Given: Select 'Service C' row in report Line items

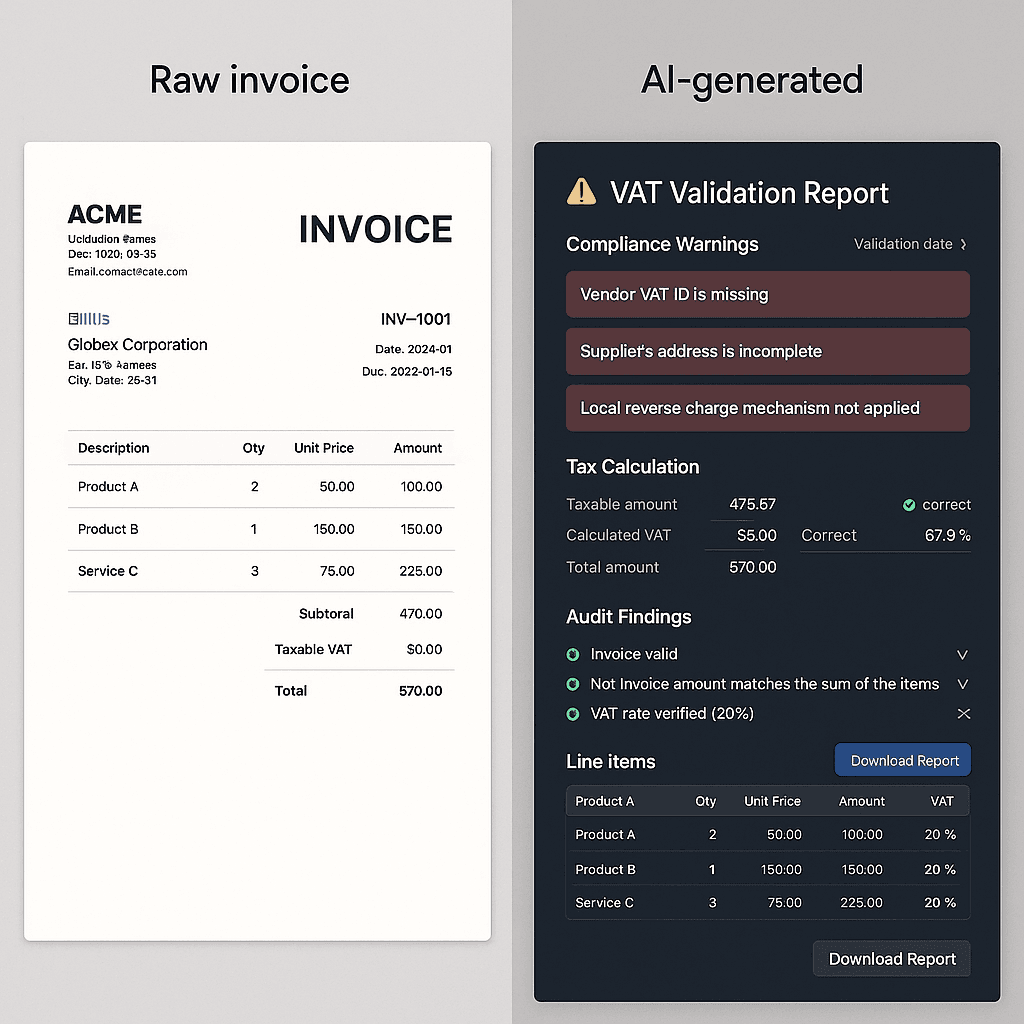Looking at the screenshot, I should (767, 903).
